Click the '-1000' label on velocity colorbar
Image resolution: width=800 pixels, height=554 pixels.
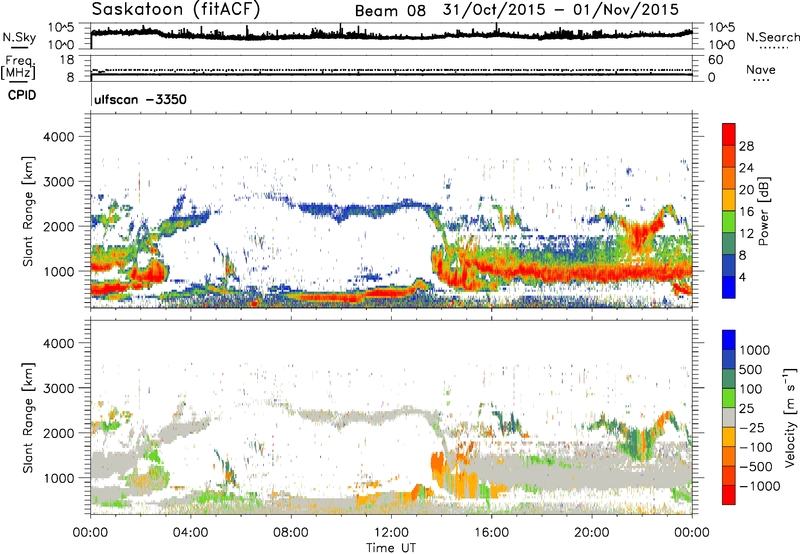759,486
